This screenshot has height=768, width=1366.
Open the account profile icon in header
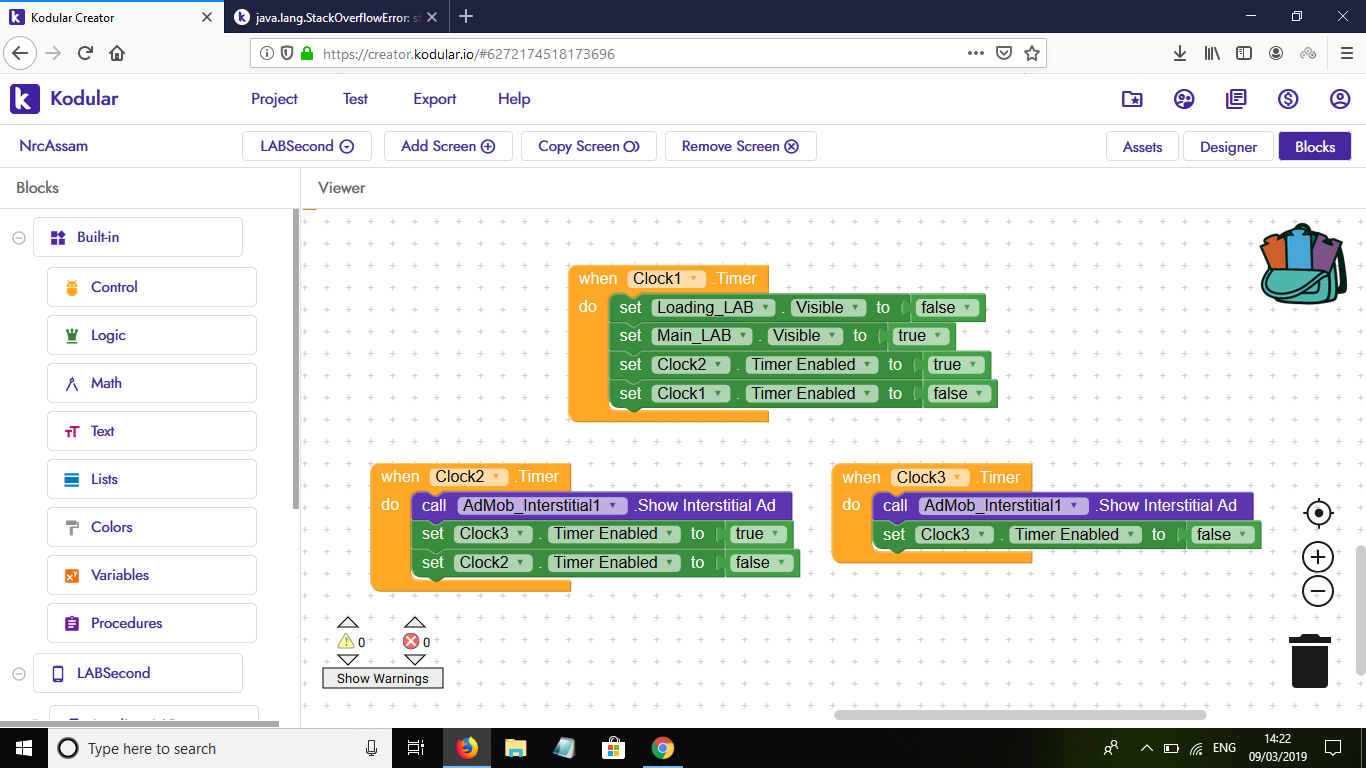point(1340,99)
